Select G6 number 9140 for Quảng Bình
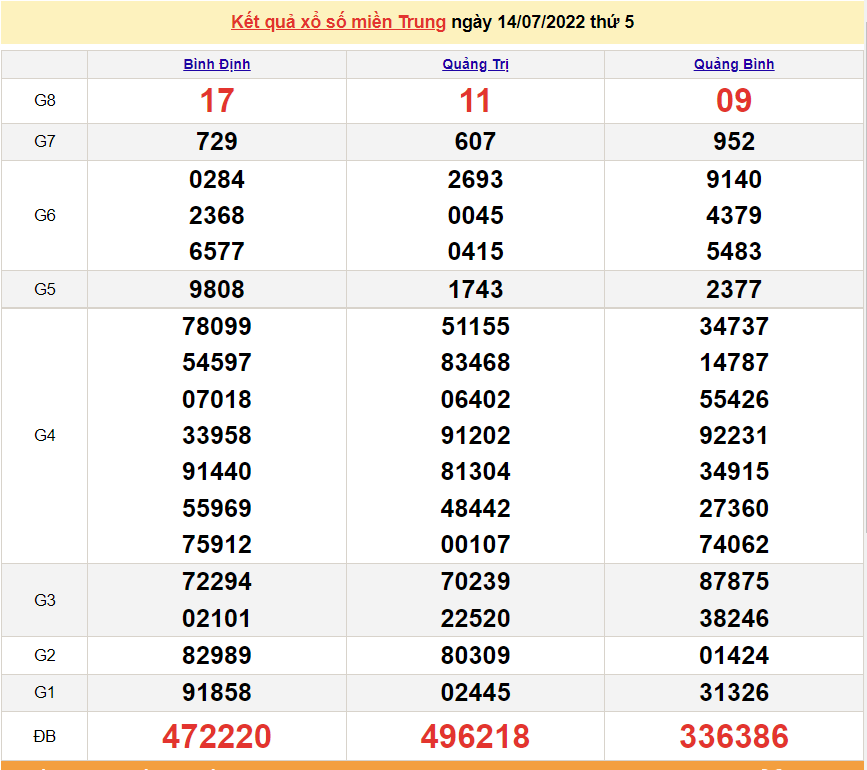This screenshot has width=867, height=770. pyautogui.click(x=734, y=180)
